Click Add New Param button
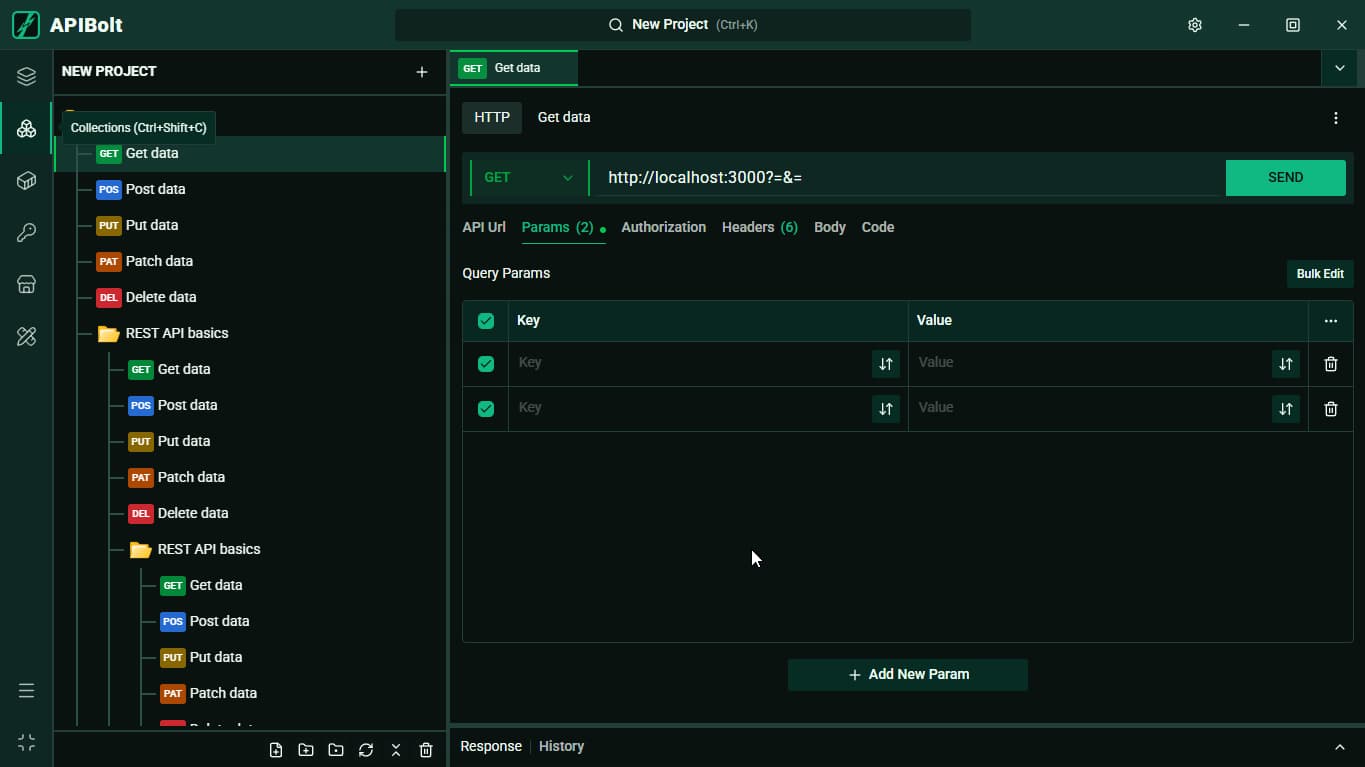1365x767 pixels. click(908, 674)
